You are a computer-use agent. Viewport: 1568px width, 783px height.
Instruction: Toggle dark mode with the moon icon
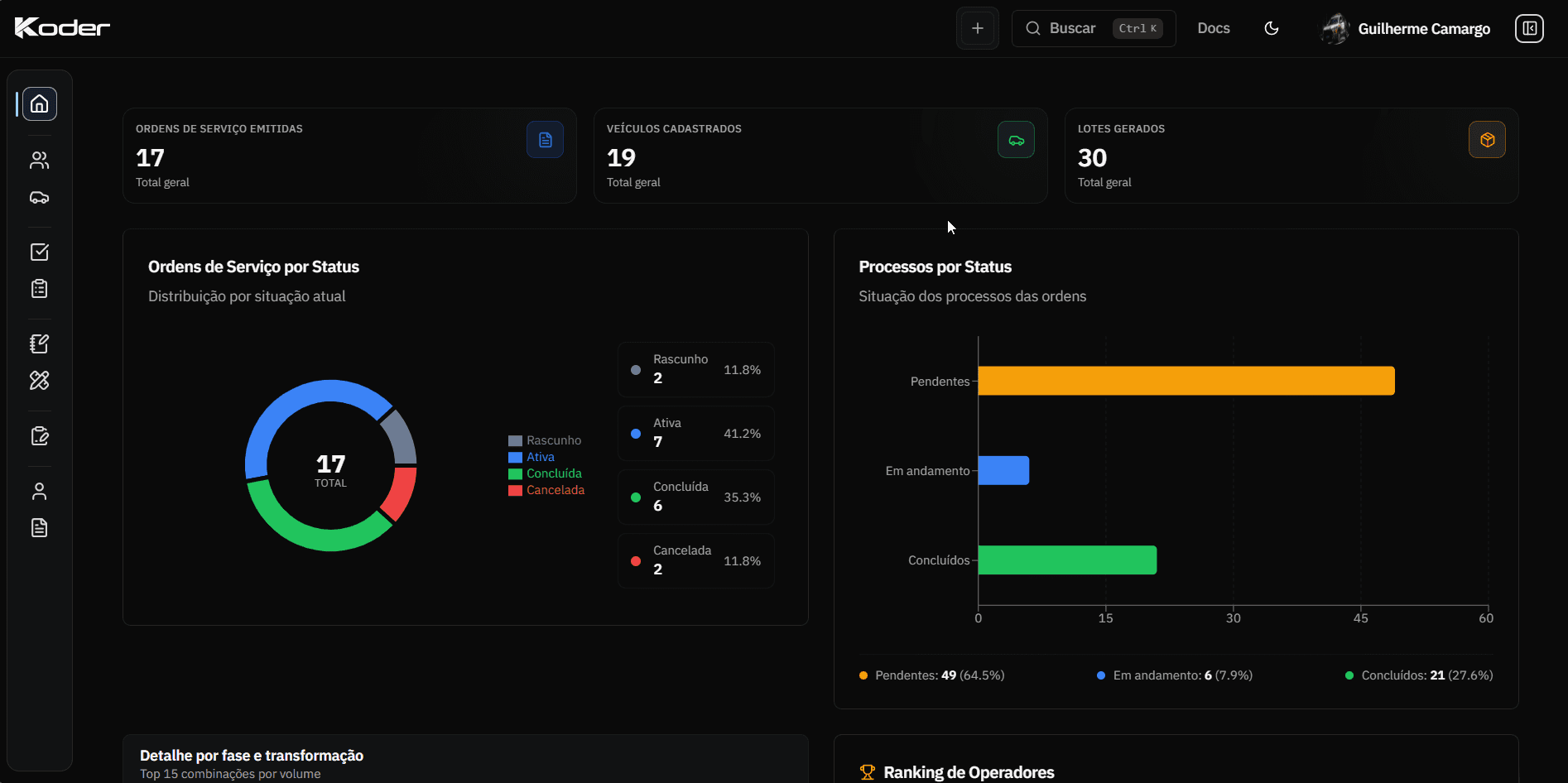[x=1272, y=29]
